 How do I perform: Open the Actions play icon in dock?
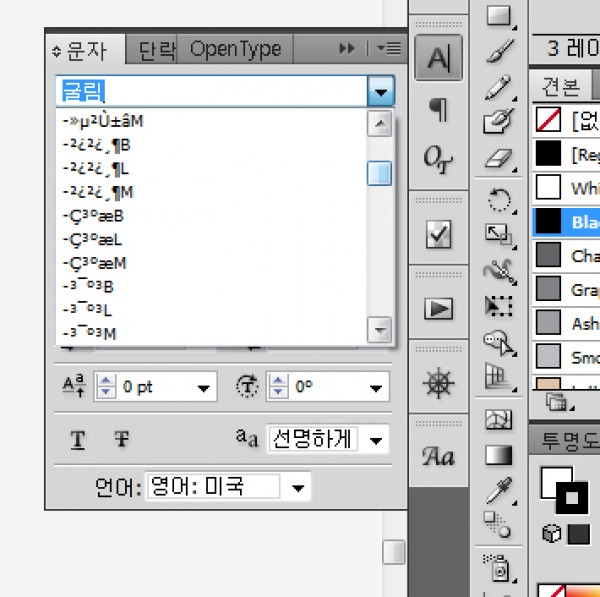tap(439, 308)
